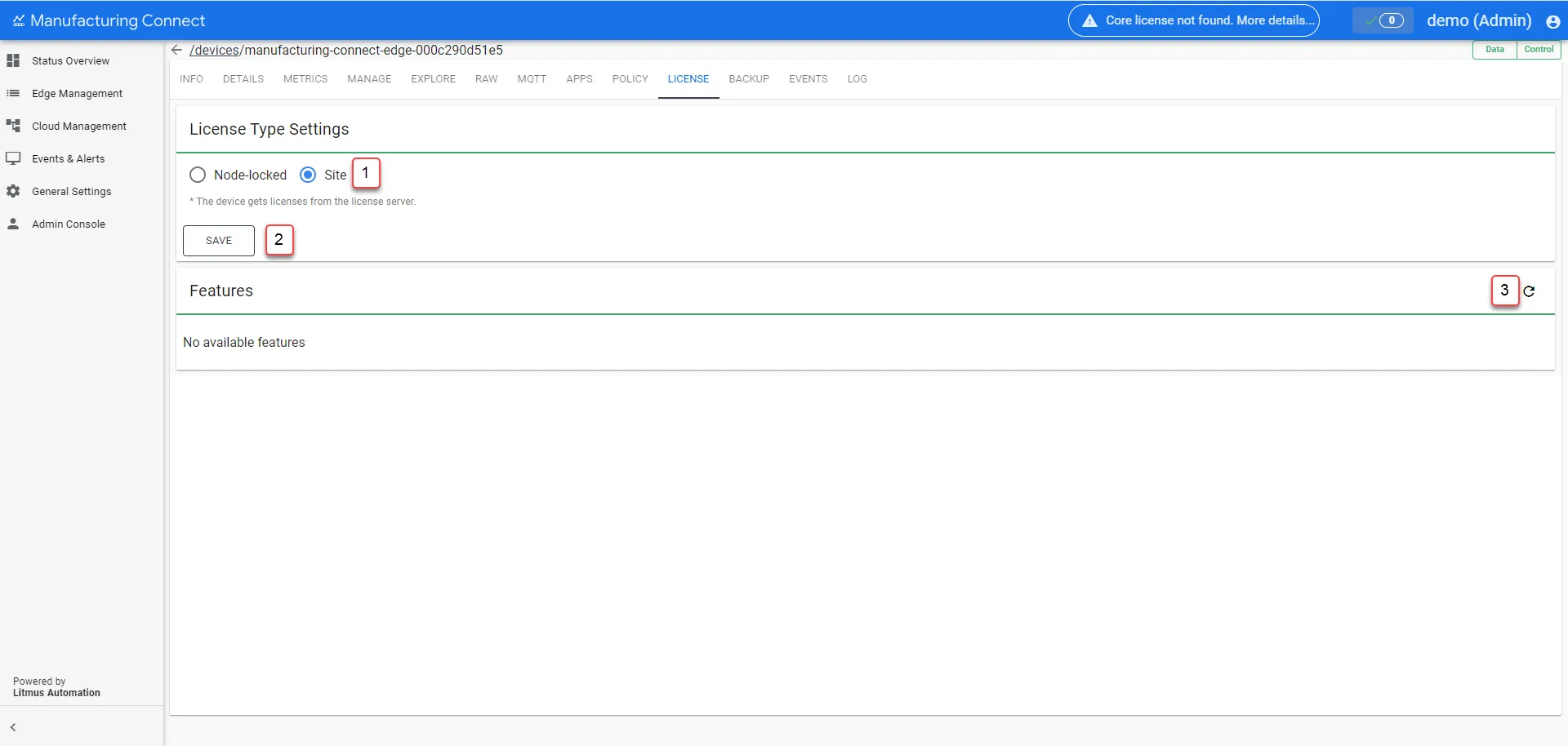This screenshot has width=1568, height=746.
Task: Click the back arrow beside devices path
Action: click(x=176, y=50)
